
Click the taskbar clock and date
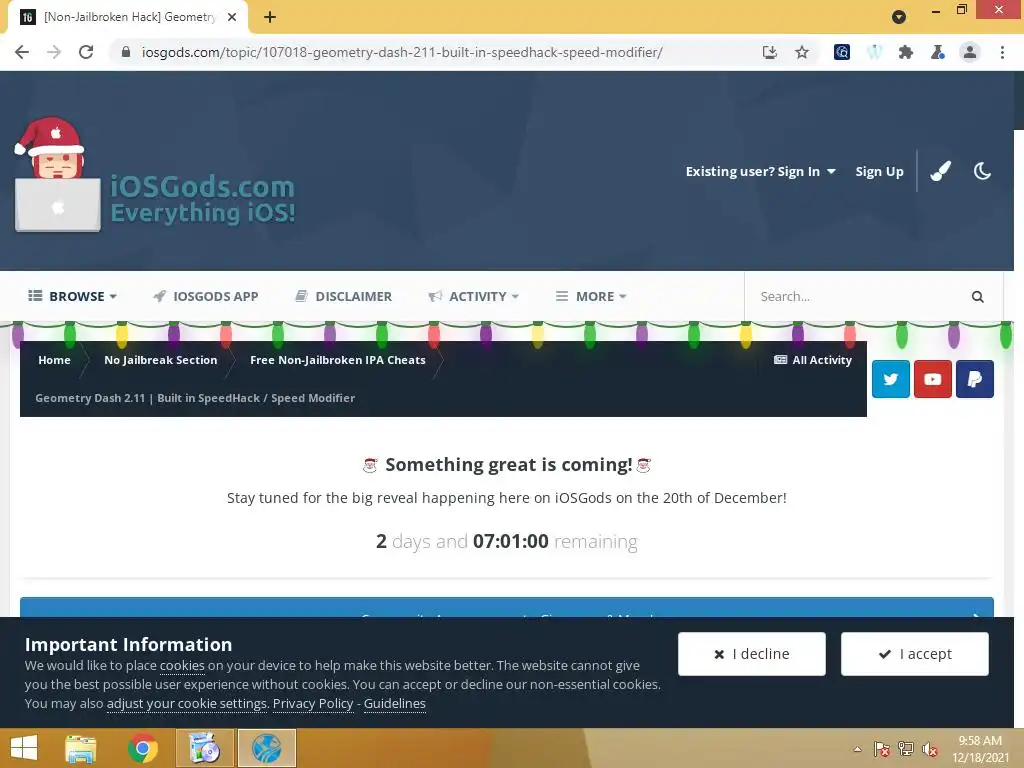point(980,749)
